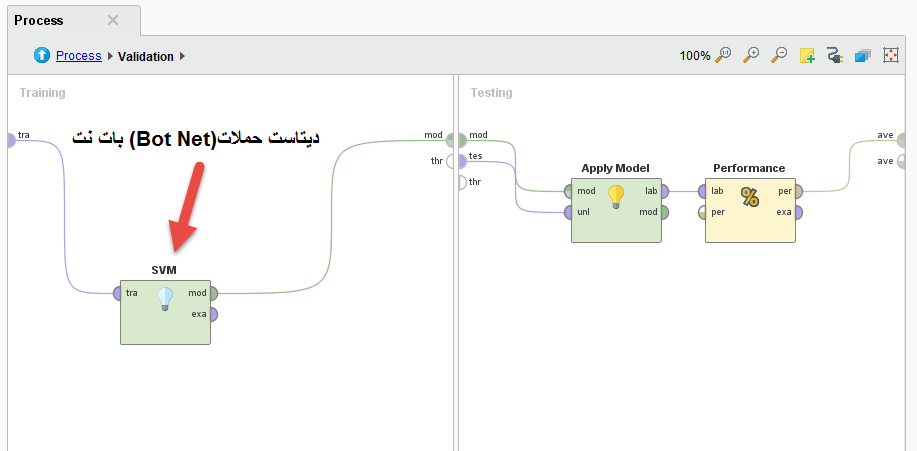The height and width of the screenshot is (451, 917).
Task: Close the Process tab
Action: (x=113, y=20)
